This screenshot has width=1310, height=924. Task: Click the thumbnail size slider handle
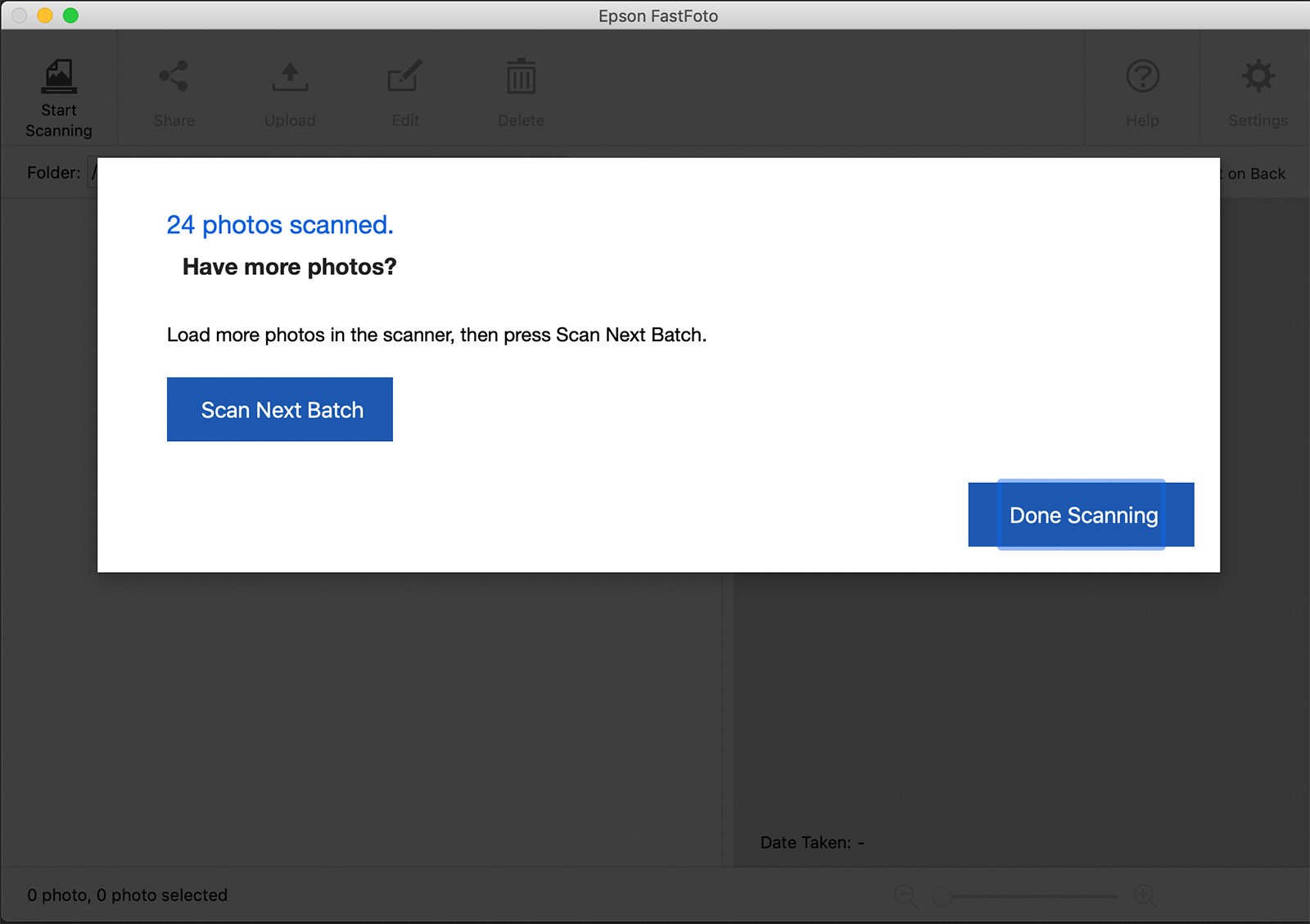point(943,896)
